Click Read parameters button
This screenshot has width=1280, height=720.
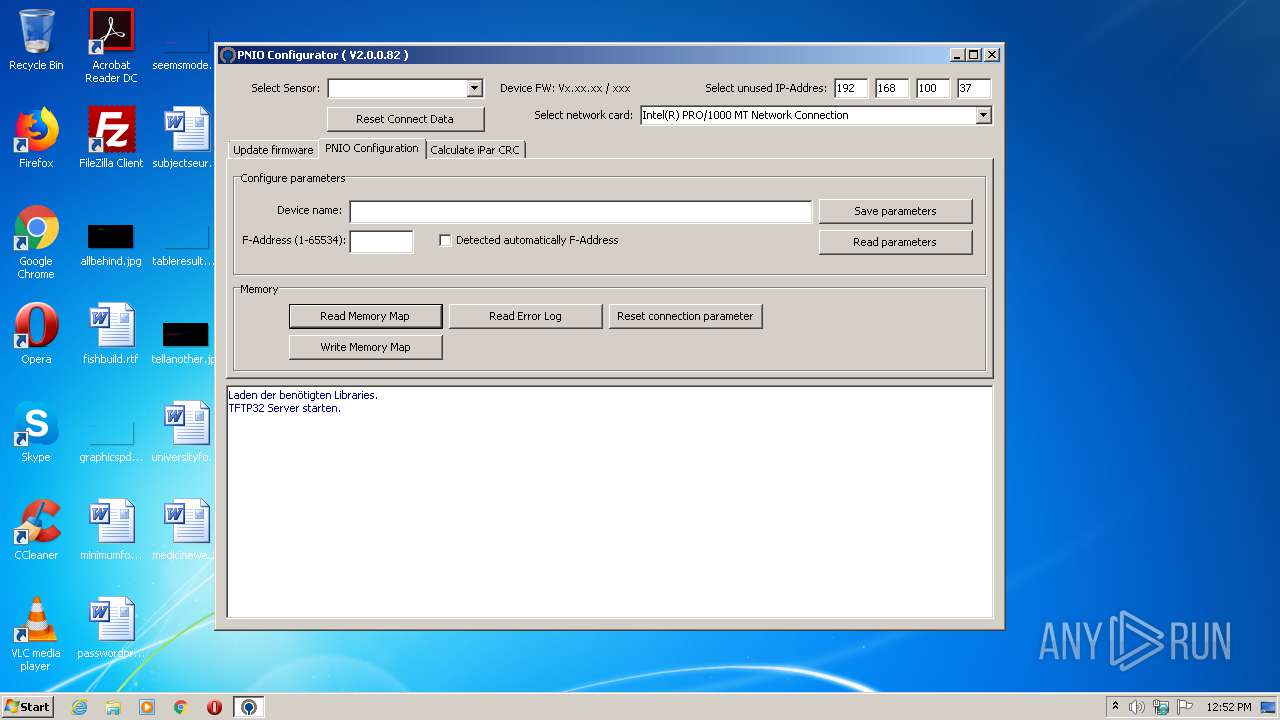895,242
